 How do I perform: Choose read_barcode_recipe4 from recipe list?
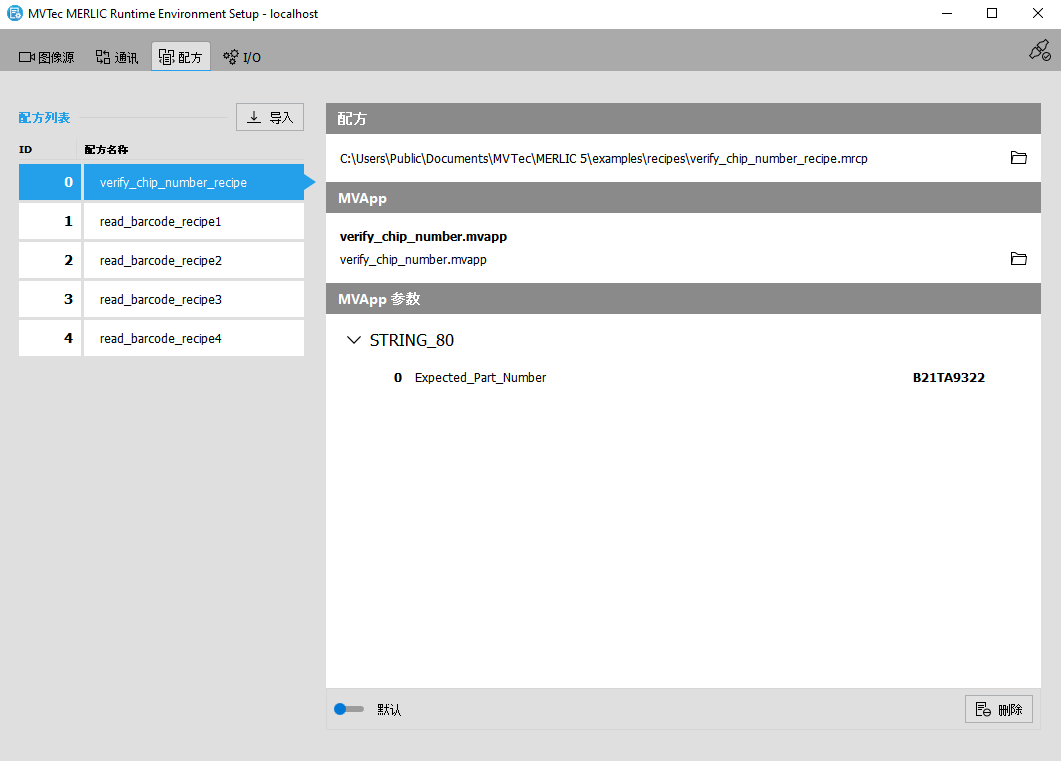point(160,338)
